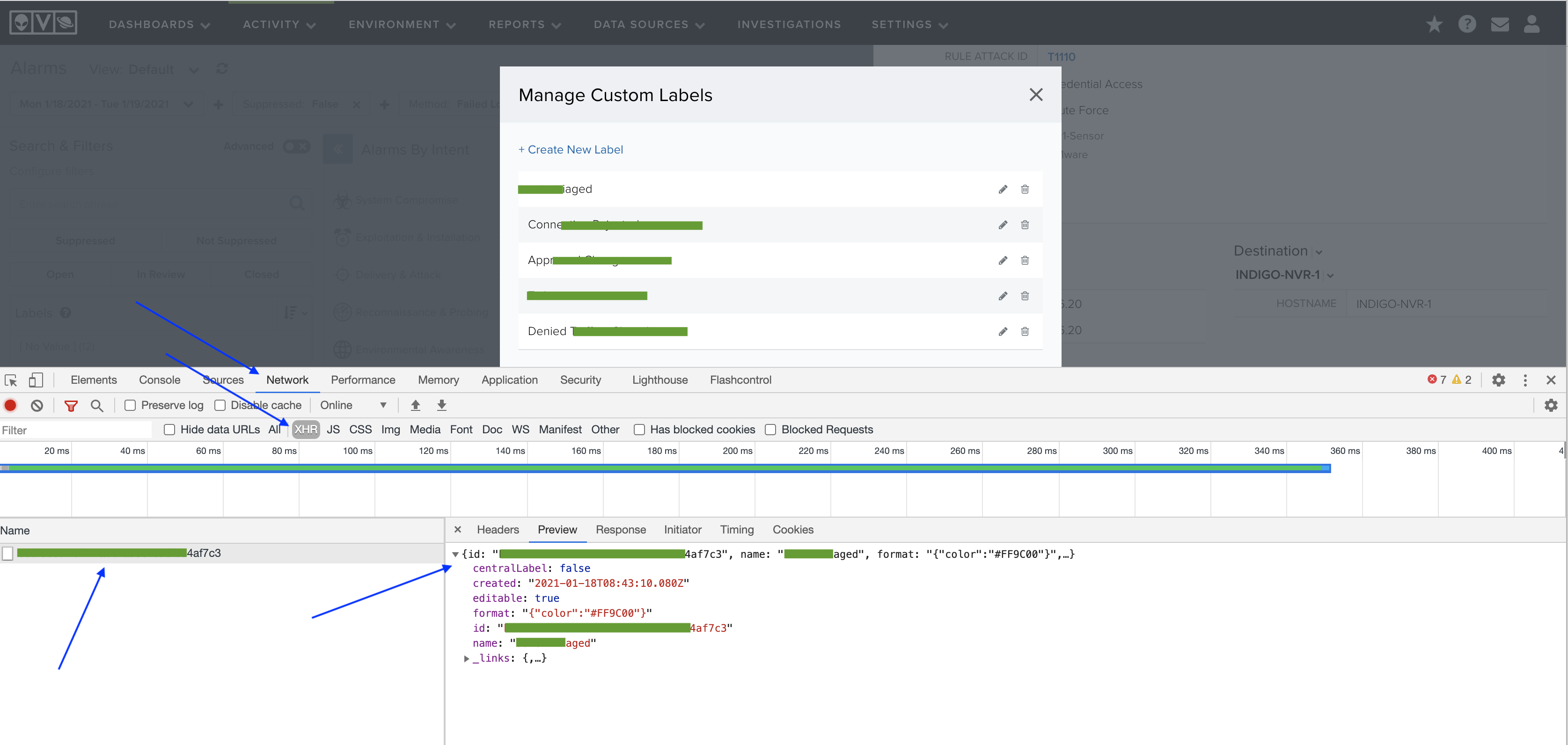Click the 7 errors indicator in DevTools
This screenshot has width=1568, height=745.
tap(1436, 380)
